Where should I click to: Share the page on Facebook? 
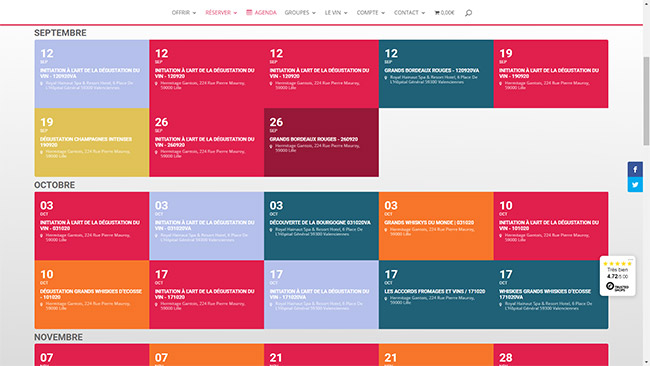point(635,169)
